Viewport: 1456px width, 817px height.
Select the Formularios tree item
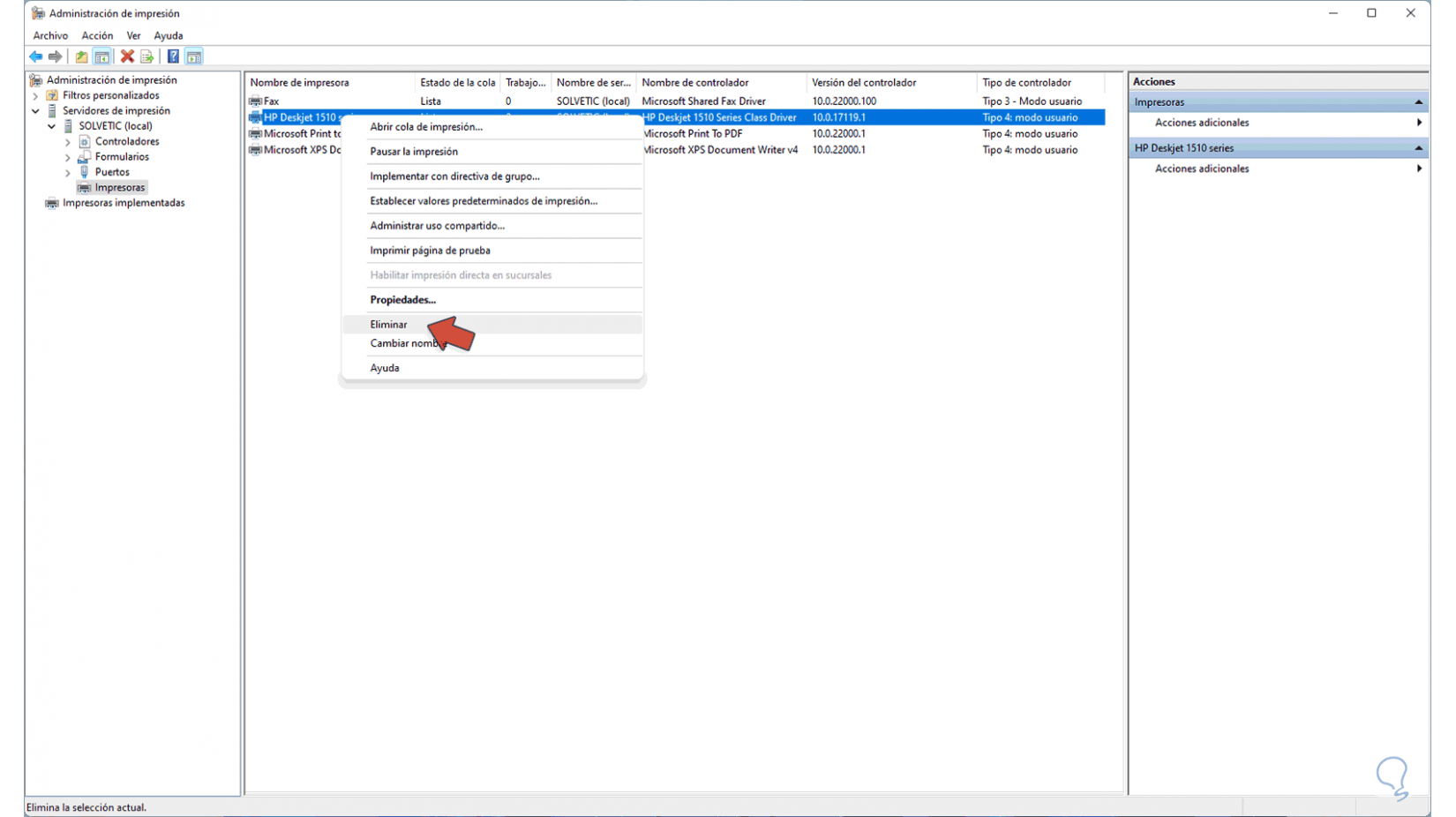tap(122, 157)
